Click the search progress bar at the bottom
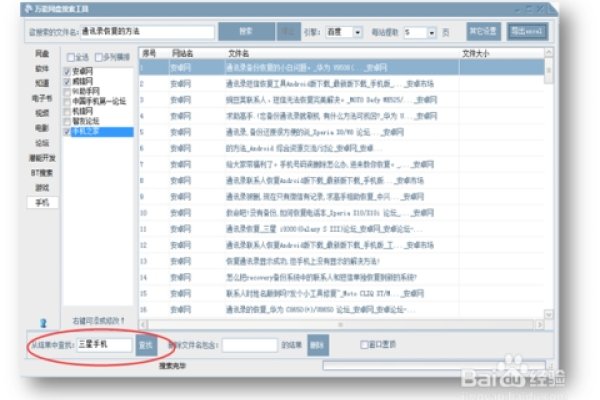The height and width of the screenshot is (400, 600). click(434, 366)
